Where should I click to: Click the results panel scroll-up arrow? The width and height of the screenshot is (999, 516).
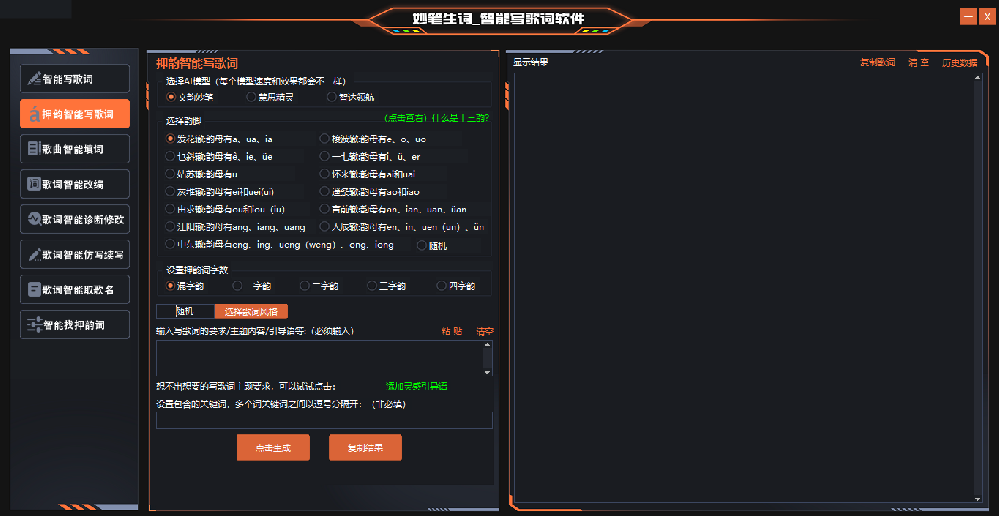(x=978, y=77)
